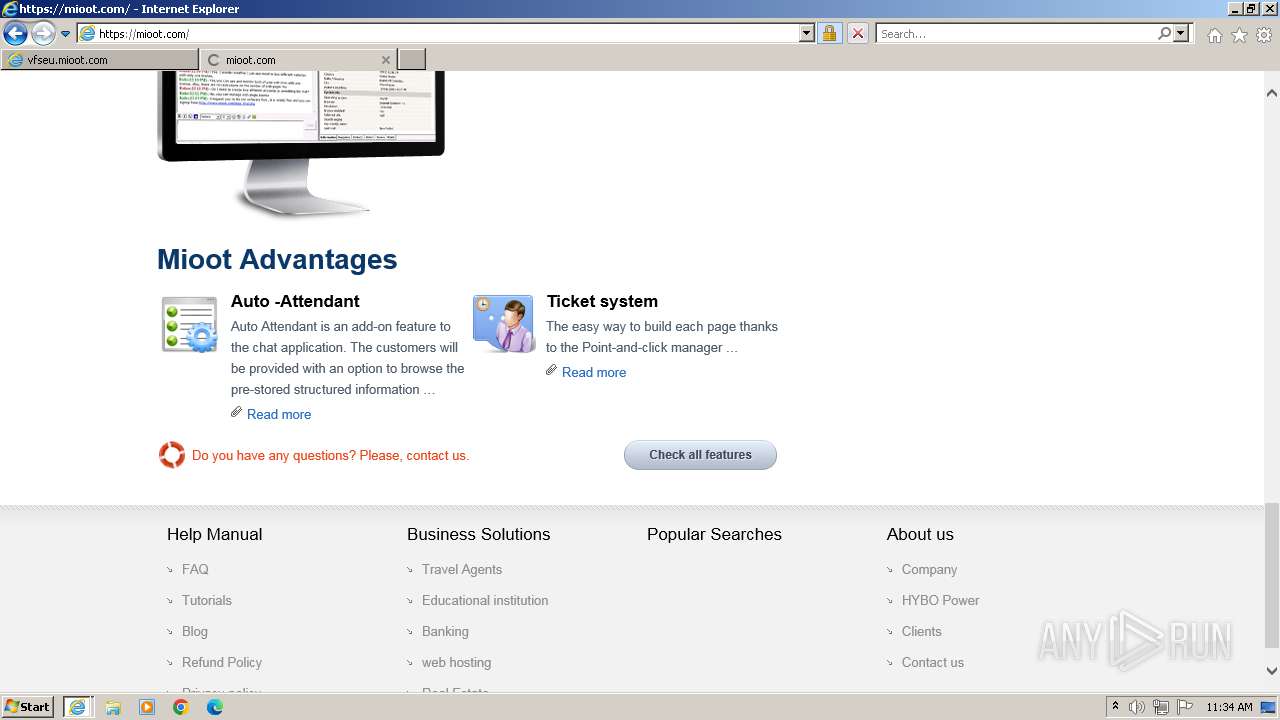Select the Mioot Advantages heading text

point(277,259)
